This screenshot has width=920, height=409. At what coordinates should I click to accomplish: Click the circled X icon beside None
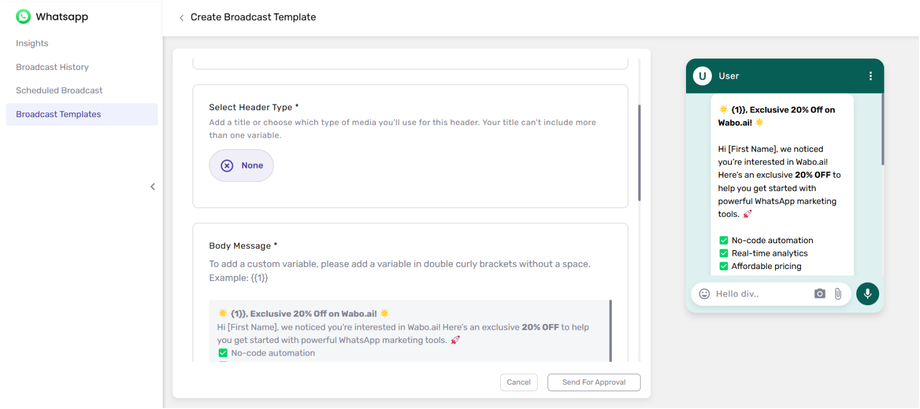227,166
